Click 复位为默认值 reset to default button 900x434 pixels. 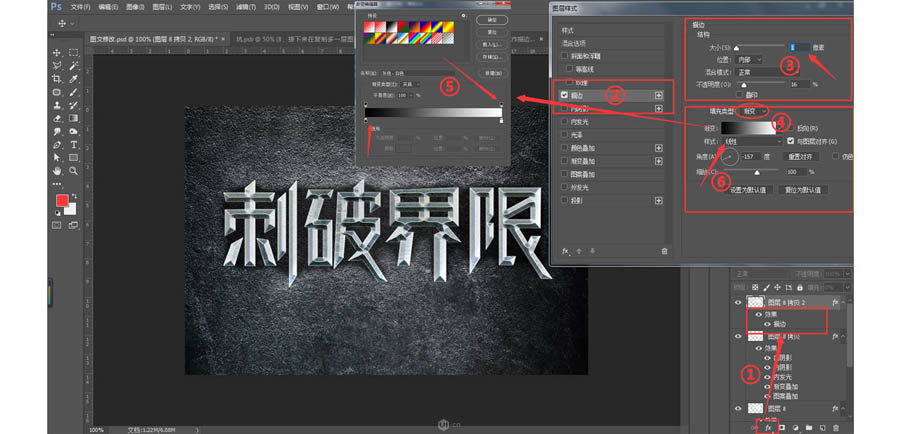803,190
